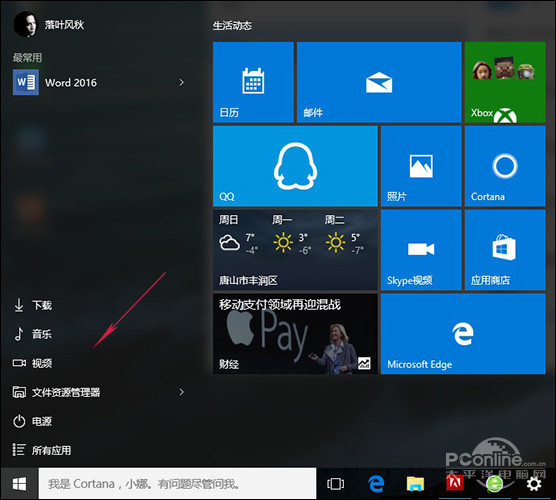Image resolution: width=556 pixels, height=500 pixels.
Task: Open the QQ penguin tile
Action: point(295,166)
